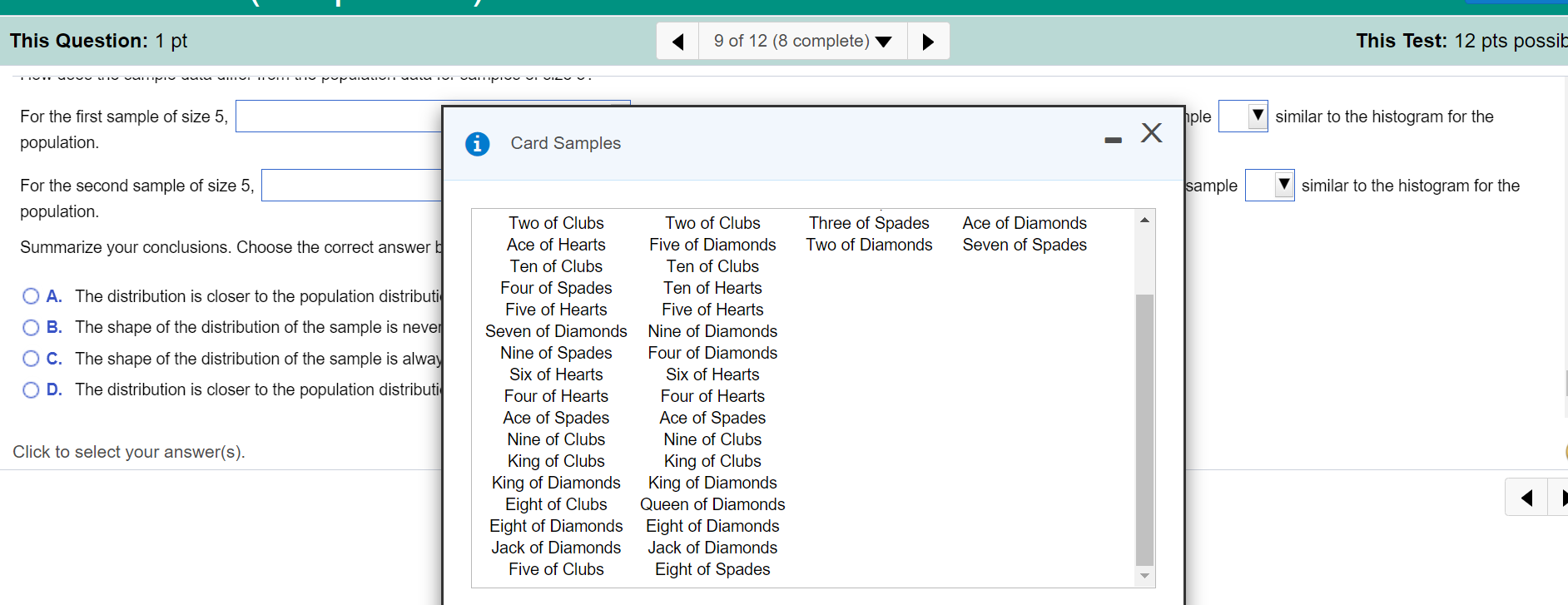Go to previous question arrow in header
1568x605 pixels.
[x=678, y=42]
